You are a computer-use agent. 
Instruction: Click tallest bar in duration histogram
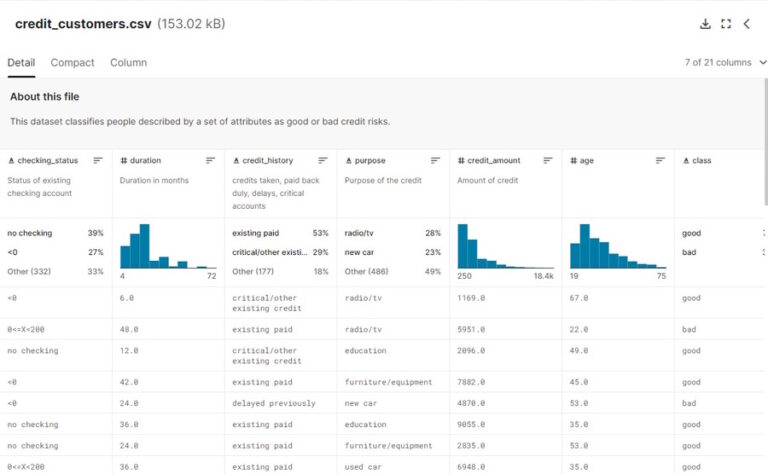(x=145, y=246)
